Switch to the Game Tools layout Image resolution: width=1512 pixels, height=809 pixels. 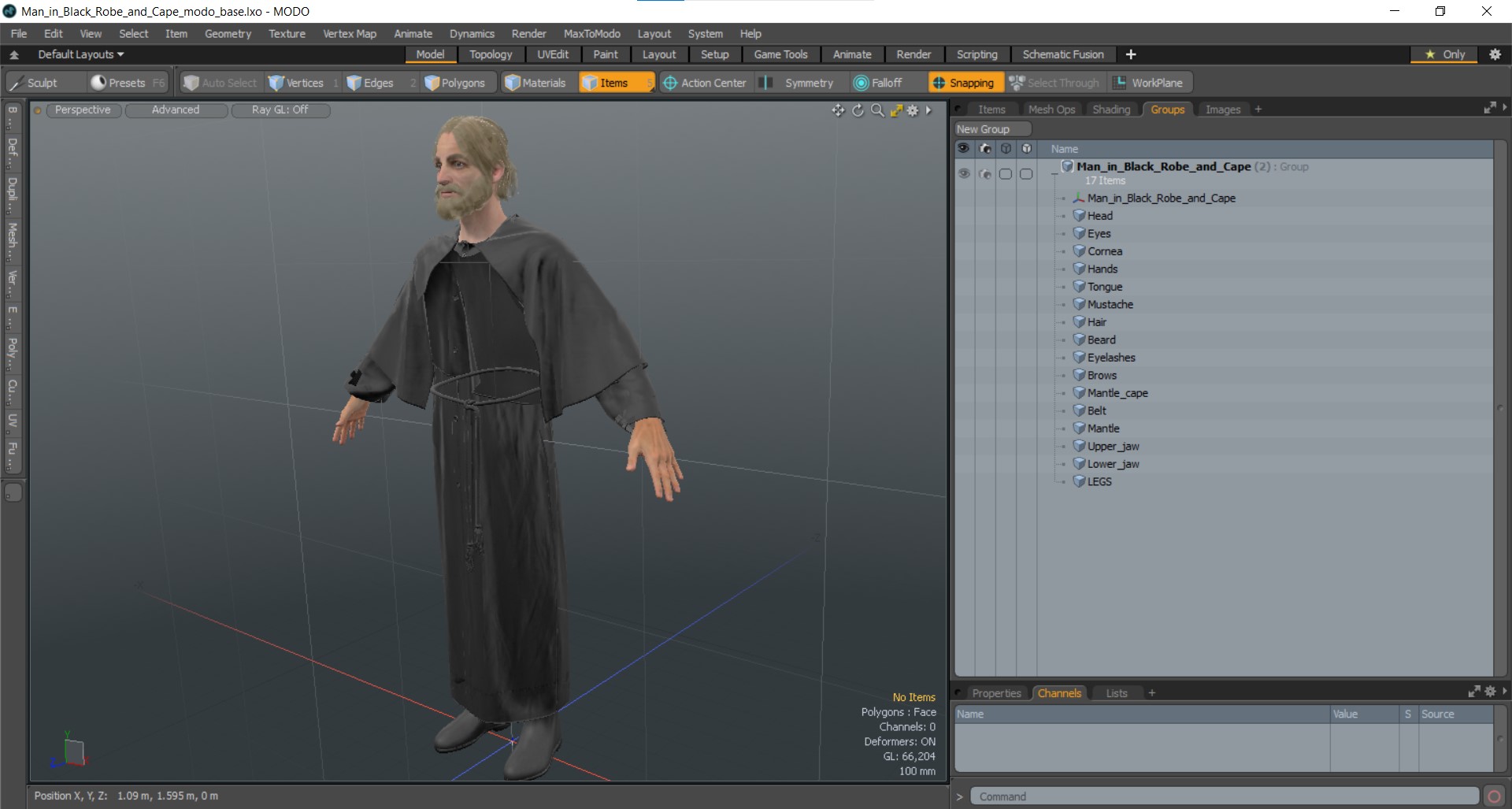tap(780, 54)
